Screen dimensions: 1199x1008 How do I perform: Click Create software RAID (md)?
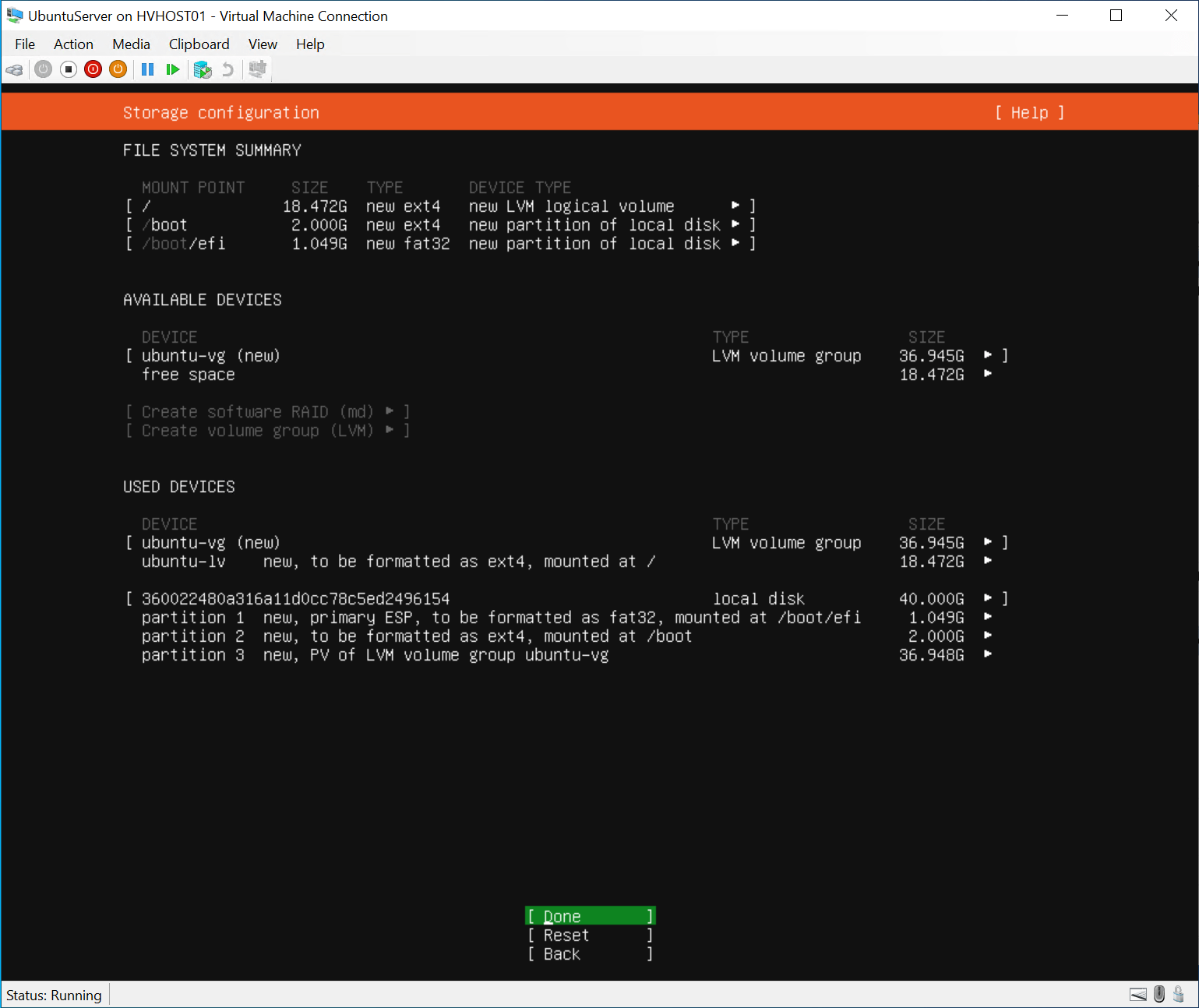point(268,411)
